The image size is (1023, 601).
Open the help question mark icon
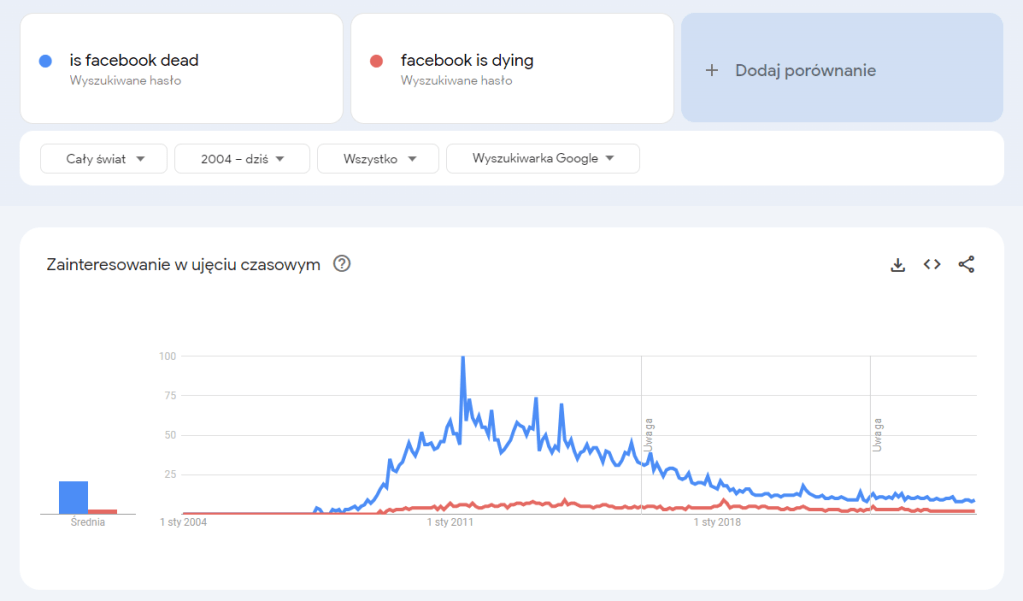pos(342,265)
